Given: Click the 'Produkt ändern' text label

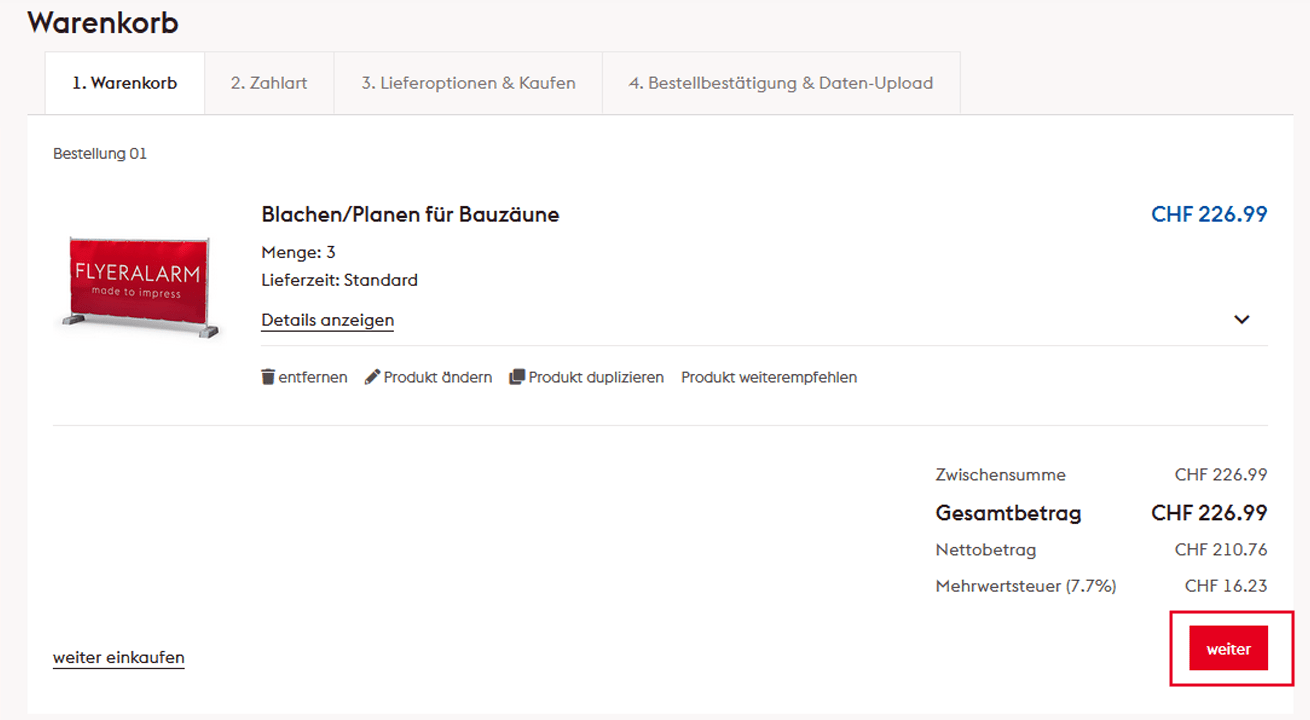Looking at the screenshot, I should pos(438,377).
